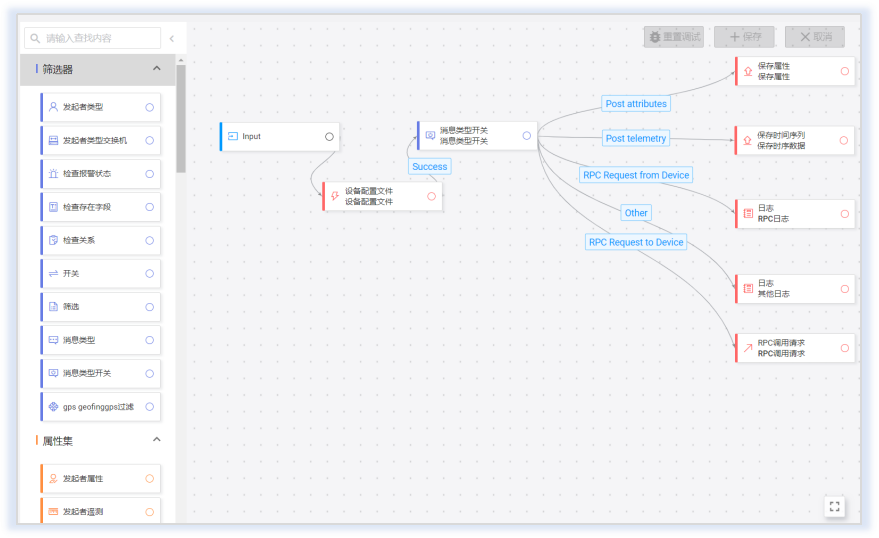Image resolution: width=879 pixels, height=538 pixels.
Task: Select the gps geofinggps过滤 text row
Action: (x=101, y=407)
